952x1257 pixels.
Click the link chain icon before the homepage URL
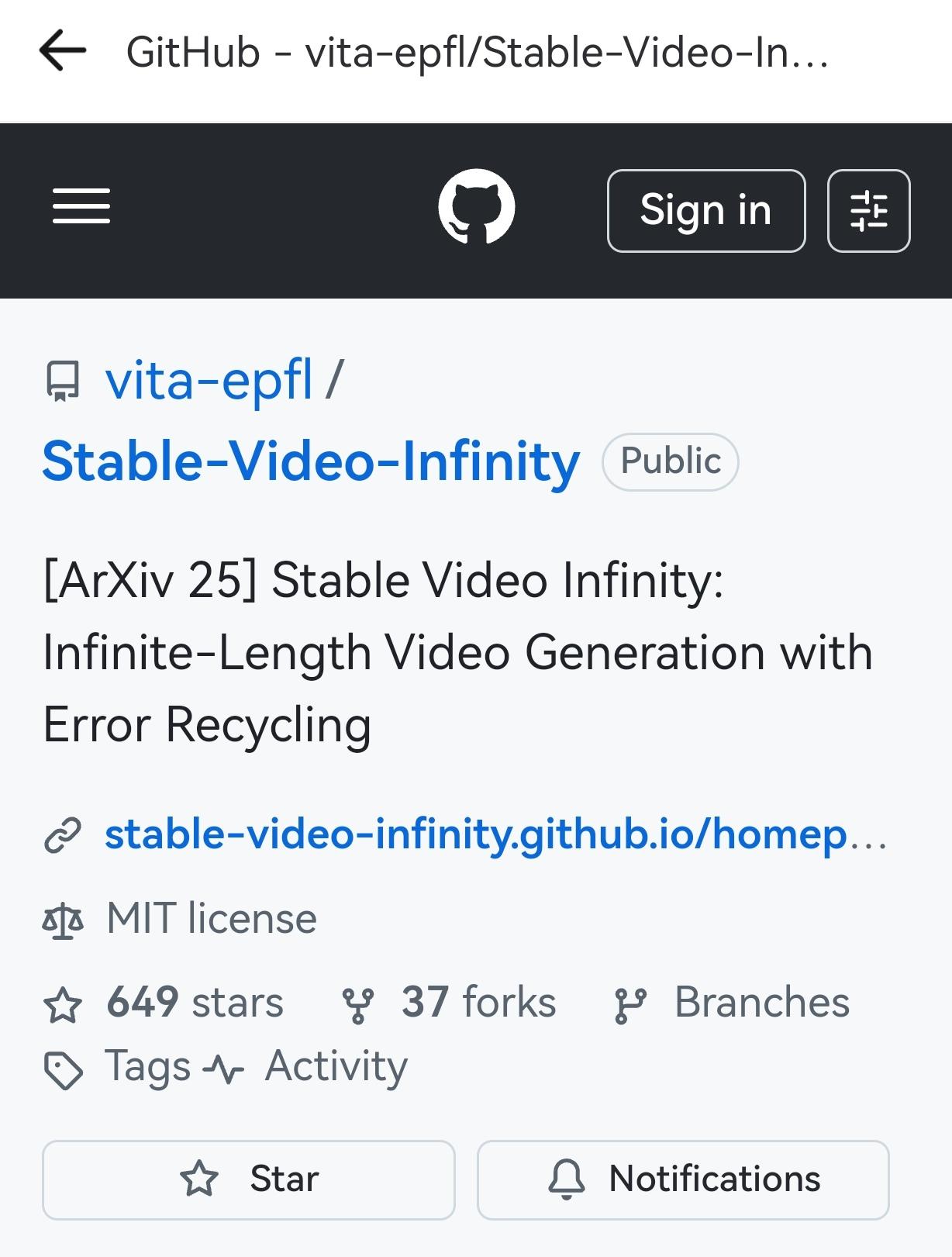(64, 836)
